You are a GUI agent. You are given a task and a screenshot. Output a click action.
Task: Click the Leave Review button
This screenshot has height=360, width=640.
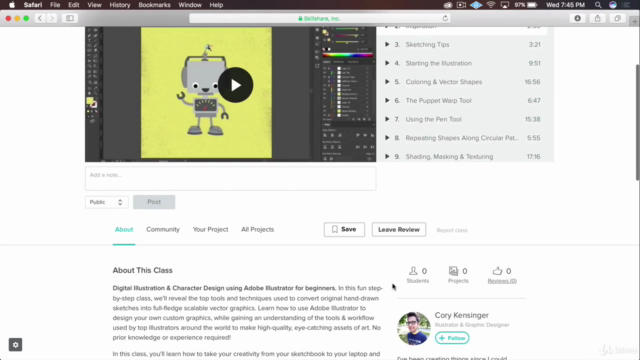click(x=399, y=229)
